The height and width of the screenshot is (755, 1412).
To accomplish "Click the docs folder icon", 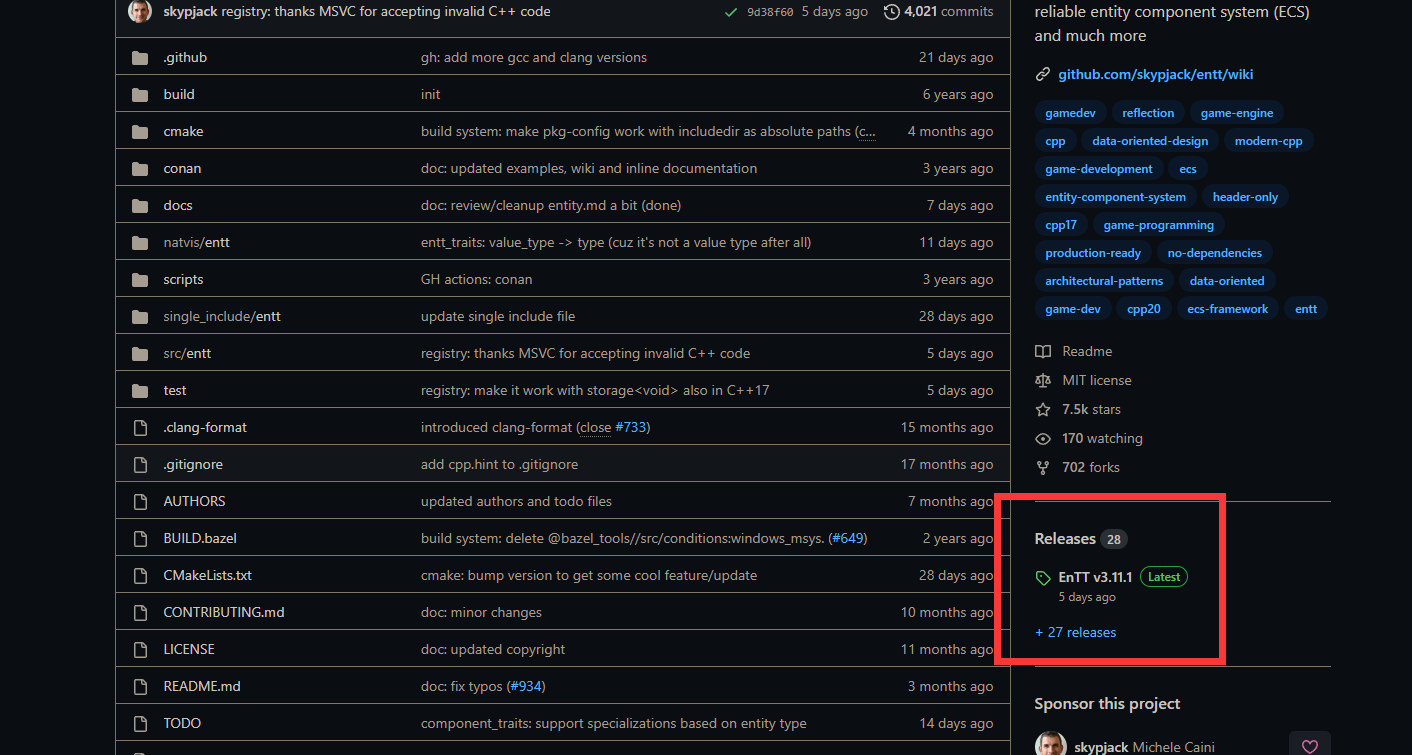I will (140, 205).
